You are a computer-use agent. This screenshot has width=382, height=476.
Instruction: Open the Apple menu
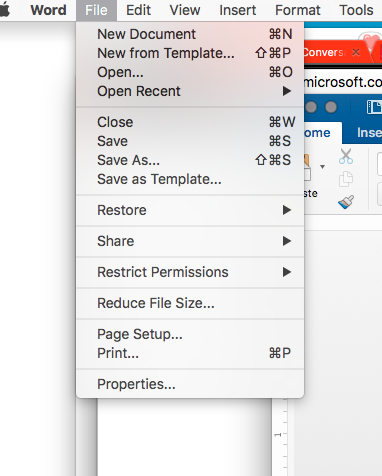click(4, 10)
